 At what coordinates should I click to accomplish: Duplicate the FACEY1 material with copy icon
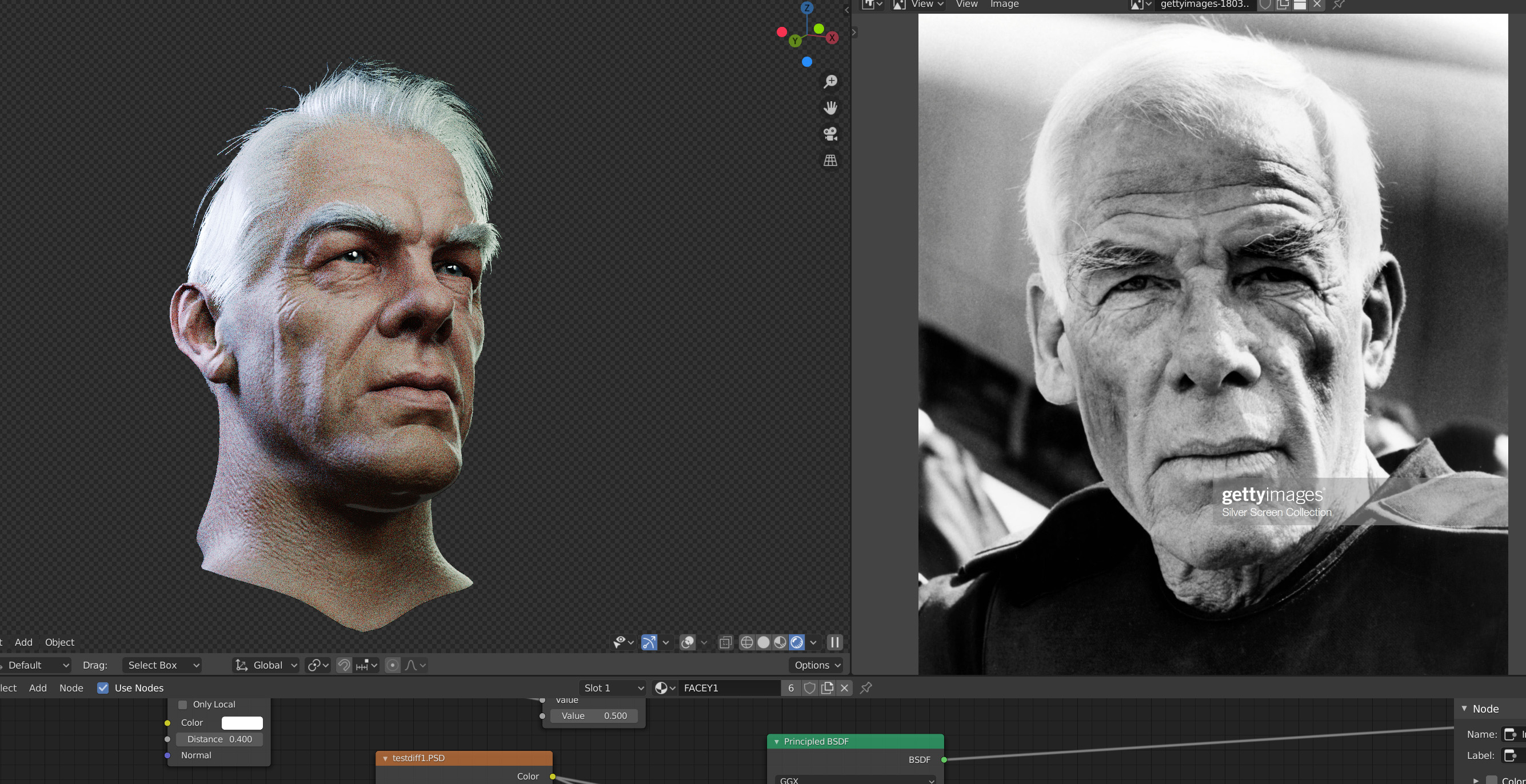[x=828, y=688]
